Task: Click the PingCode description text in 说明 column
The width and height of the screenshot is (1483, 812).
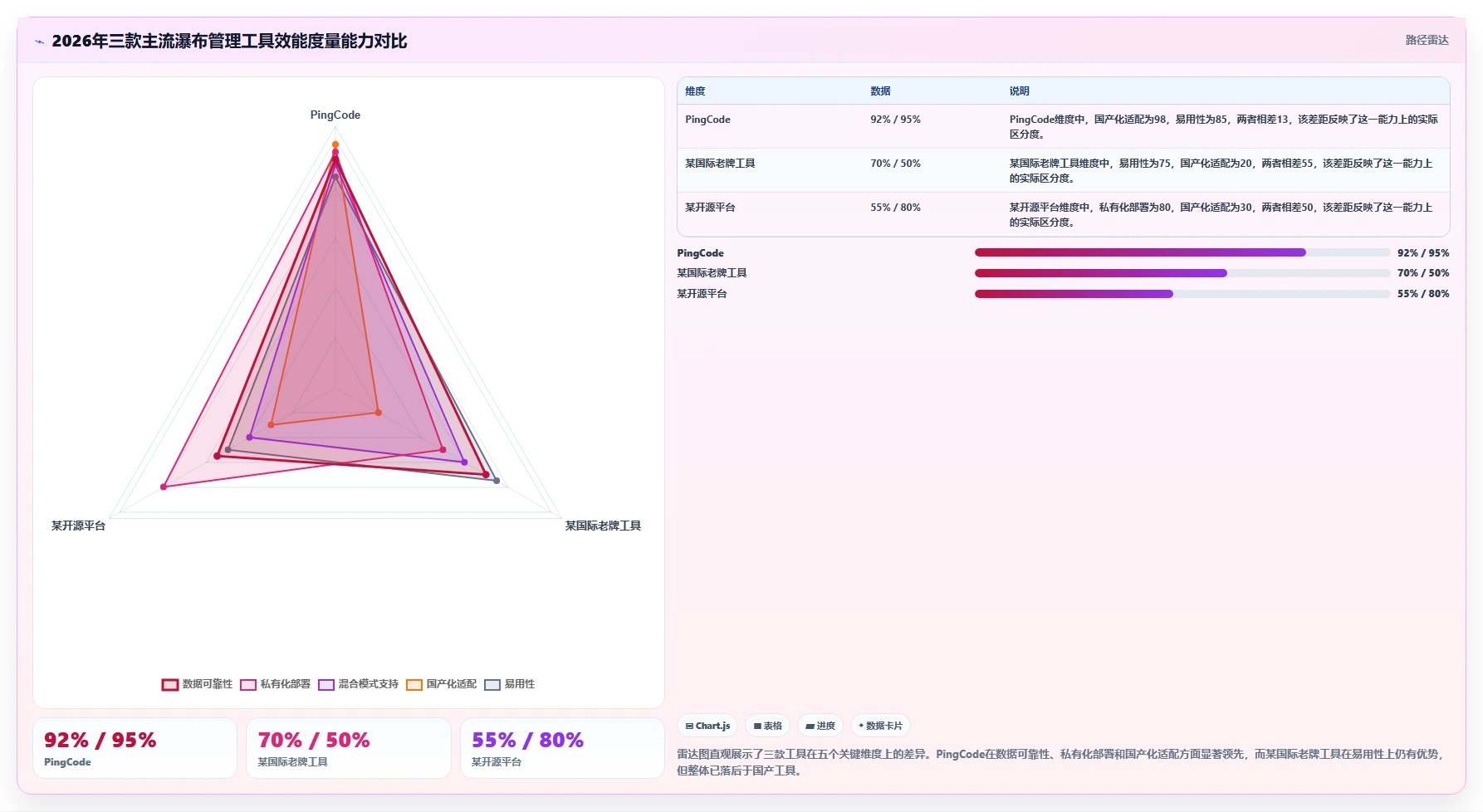Action: [1223, 126]
